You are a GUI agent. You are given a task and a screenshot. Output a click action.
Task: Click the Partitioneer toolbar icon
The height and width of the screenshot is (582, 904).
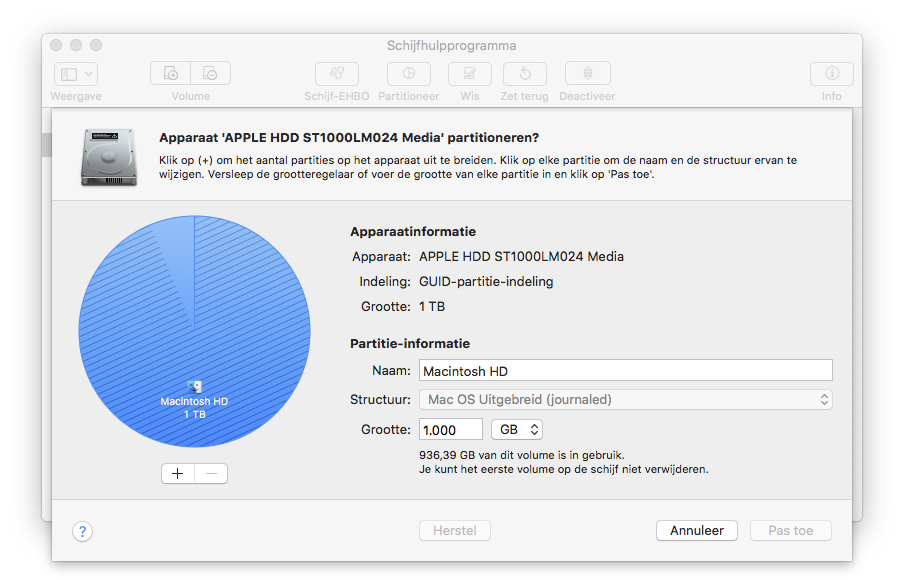point(409,73)
